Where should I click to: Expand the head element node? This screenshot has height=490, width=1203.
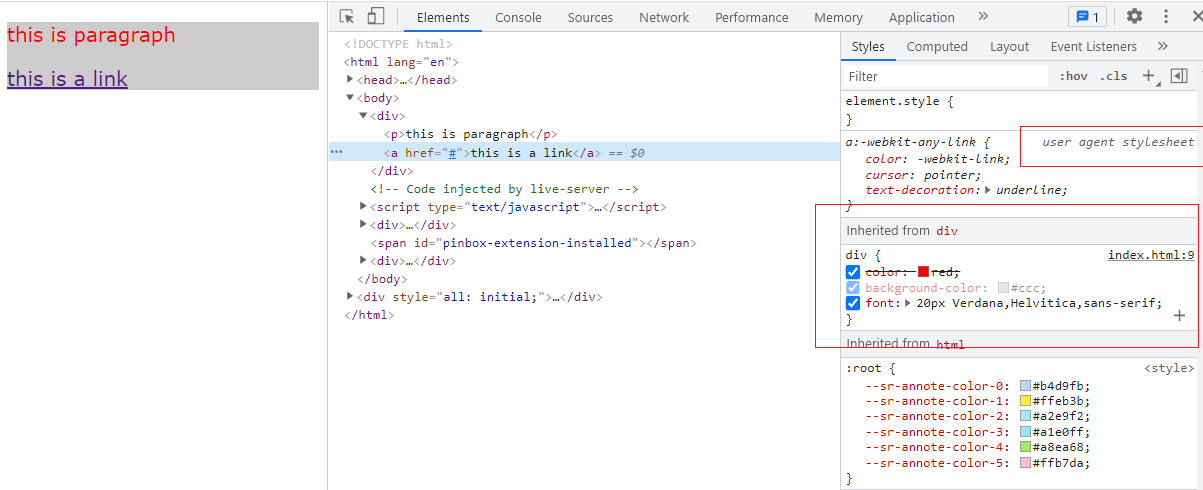[x=350, y=80]
